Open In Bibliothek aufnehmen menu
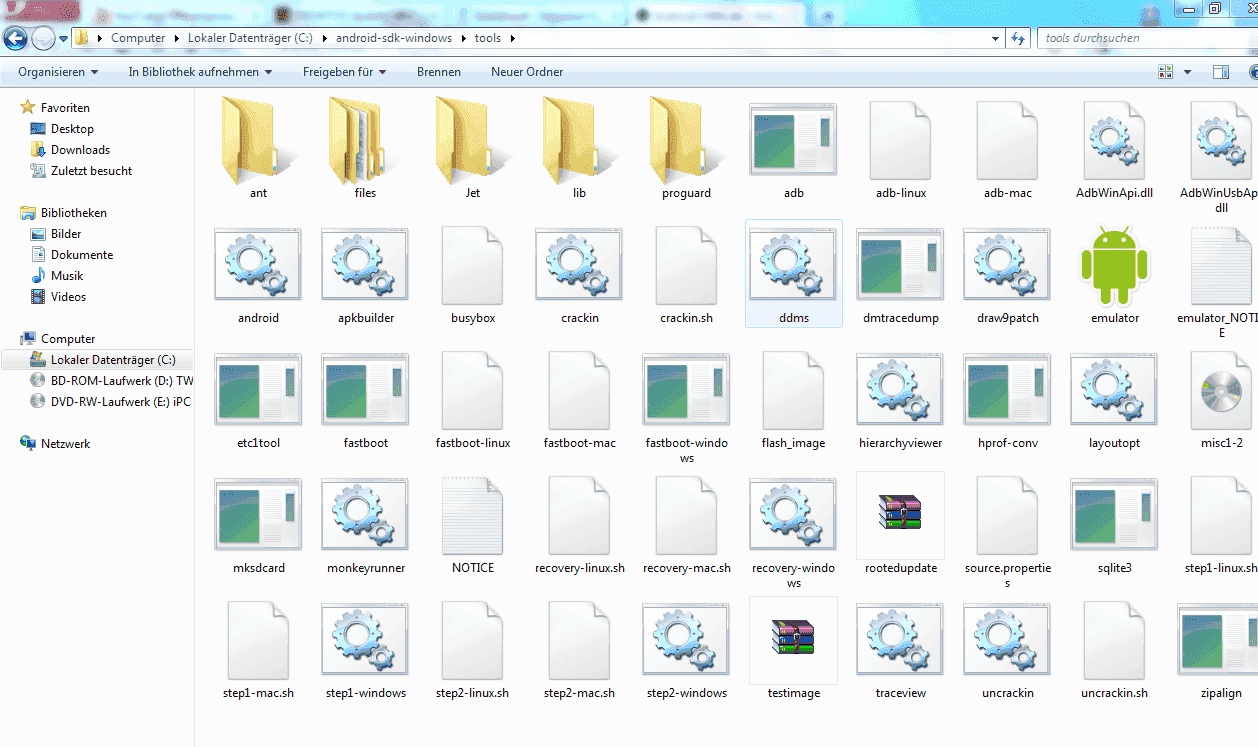Viewport: 1258px width, 747px height. [200, 72]
